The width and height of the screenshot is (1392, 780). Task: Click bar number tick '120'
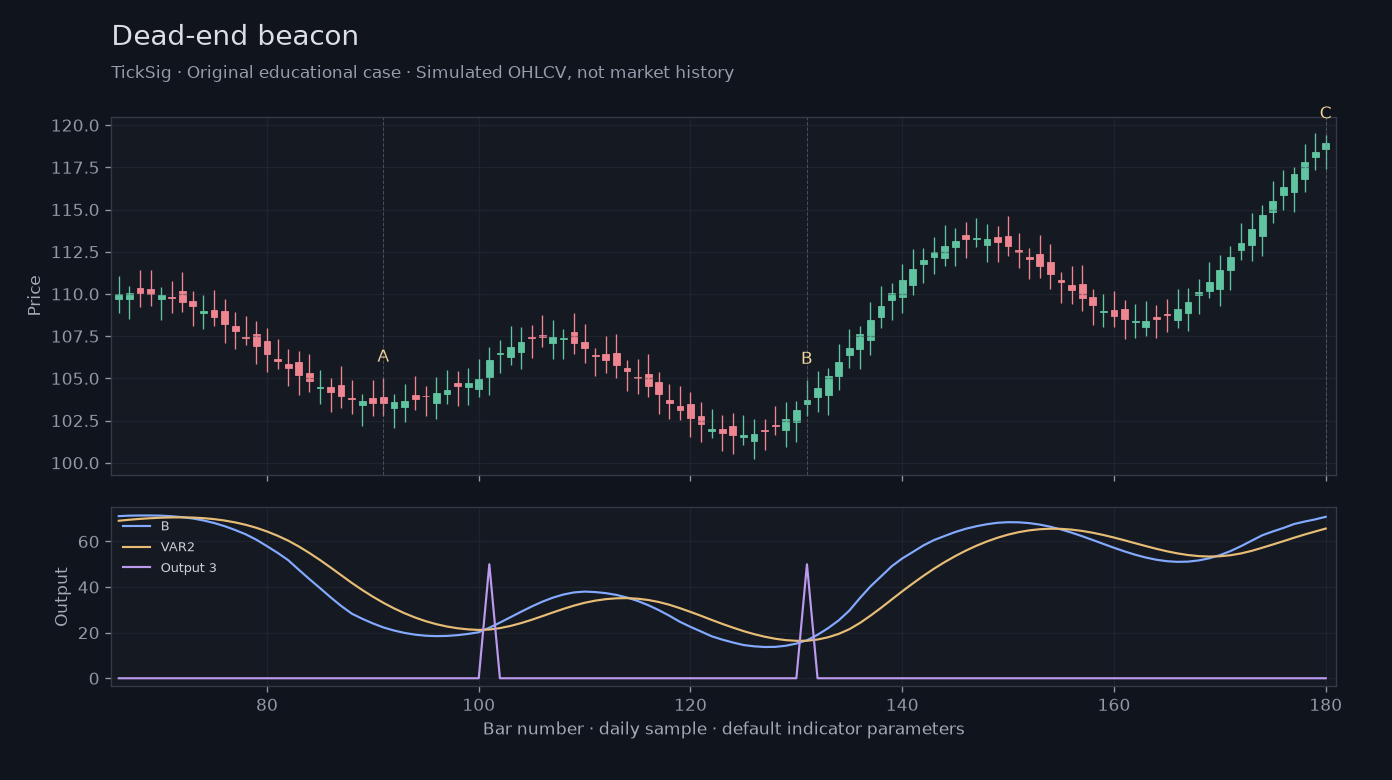tap(690, 704)
